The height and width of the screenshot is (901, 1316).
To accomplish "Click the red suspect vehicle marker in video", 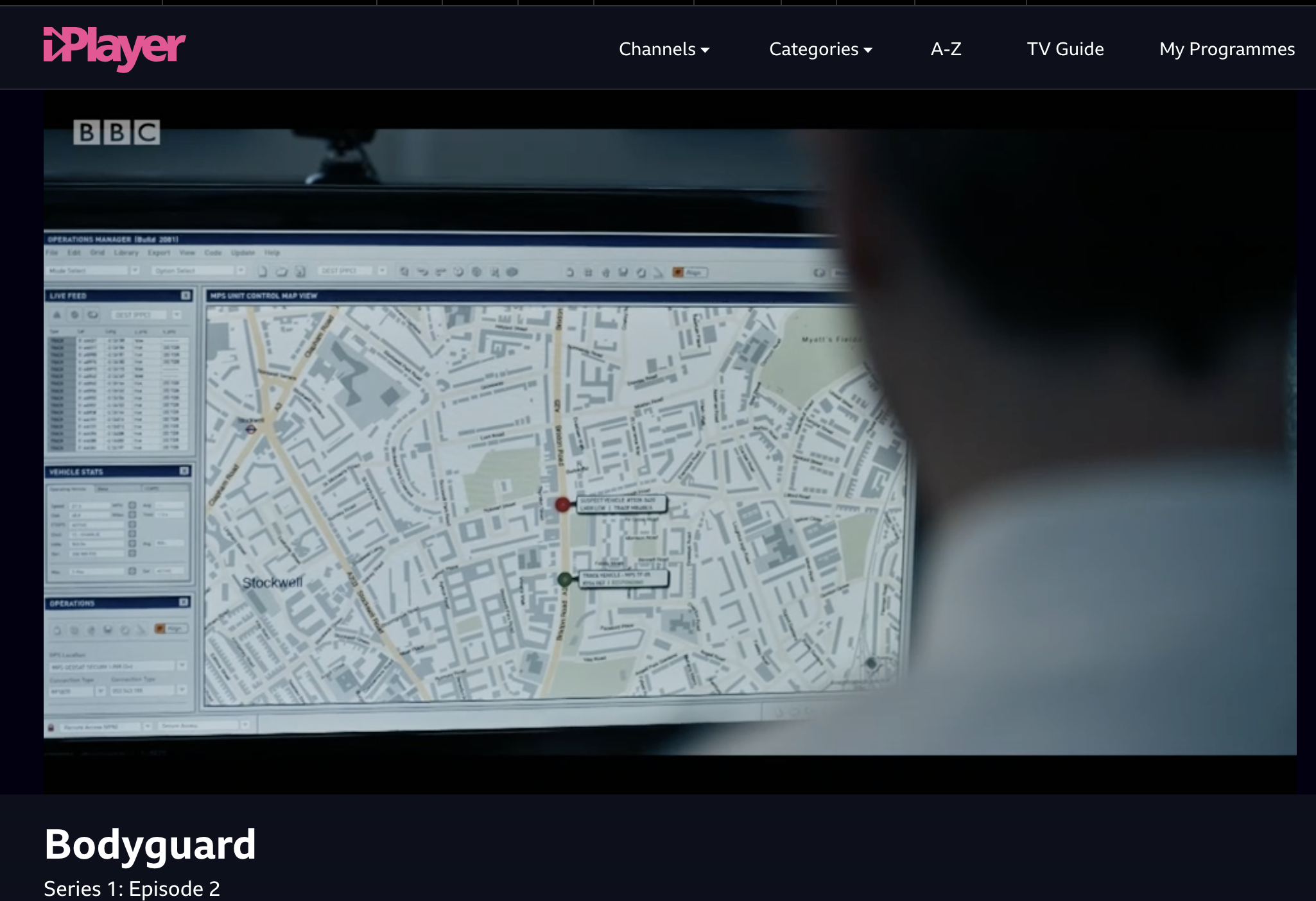I will click(x=562, y=504).
